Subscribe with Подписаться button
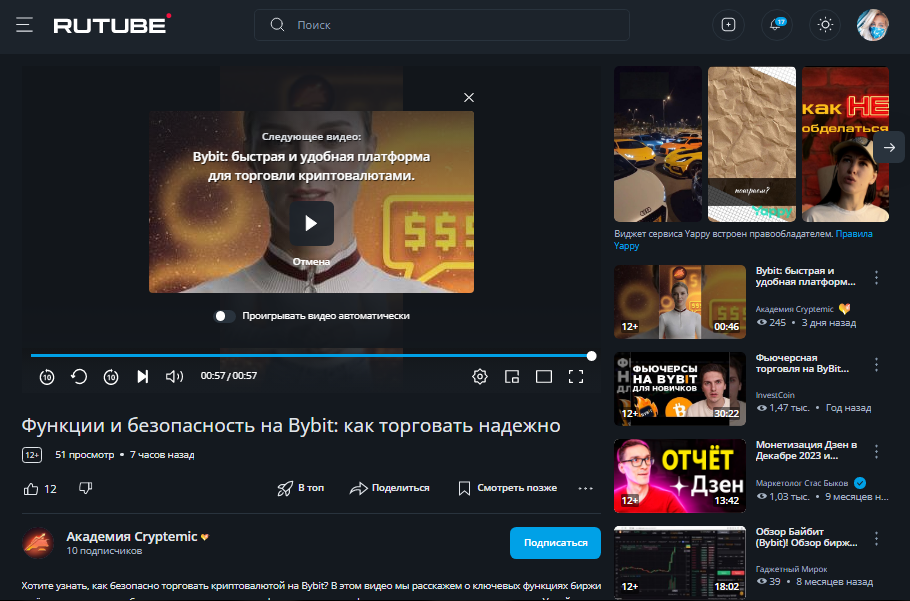Screen dimensions: 910x601 click(x=555, y=543)
